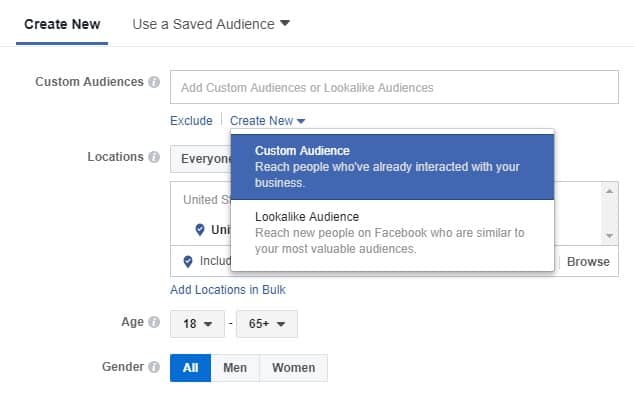Choose Custom Audience menu option
This screenshot has width=634, height=393.
click(x=392, y=167)
